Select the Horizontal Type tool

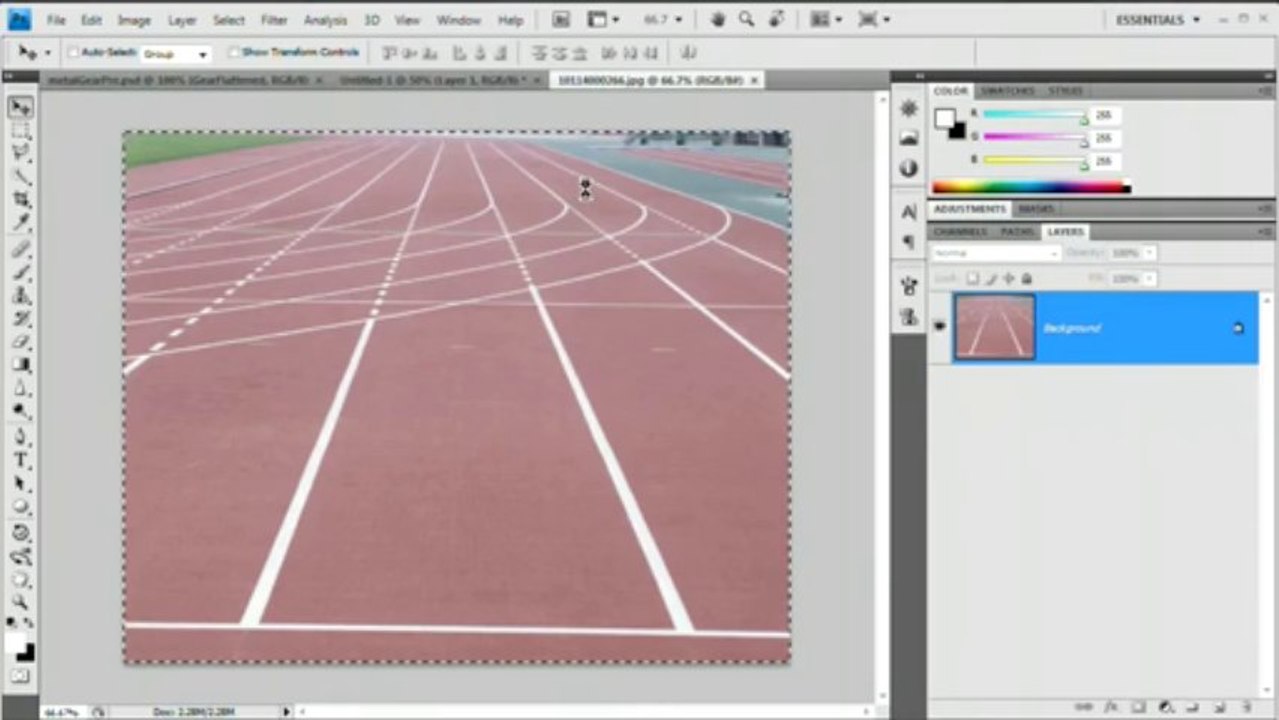click(20, 461)
